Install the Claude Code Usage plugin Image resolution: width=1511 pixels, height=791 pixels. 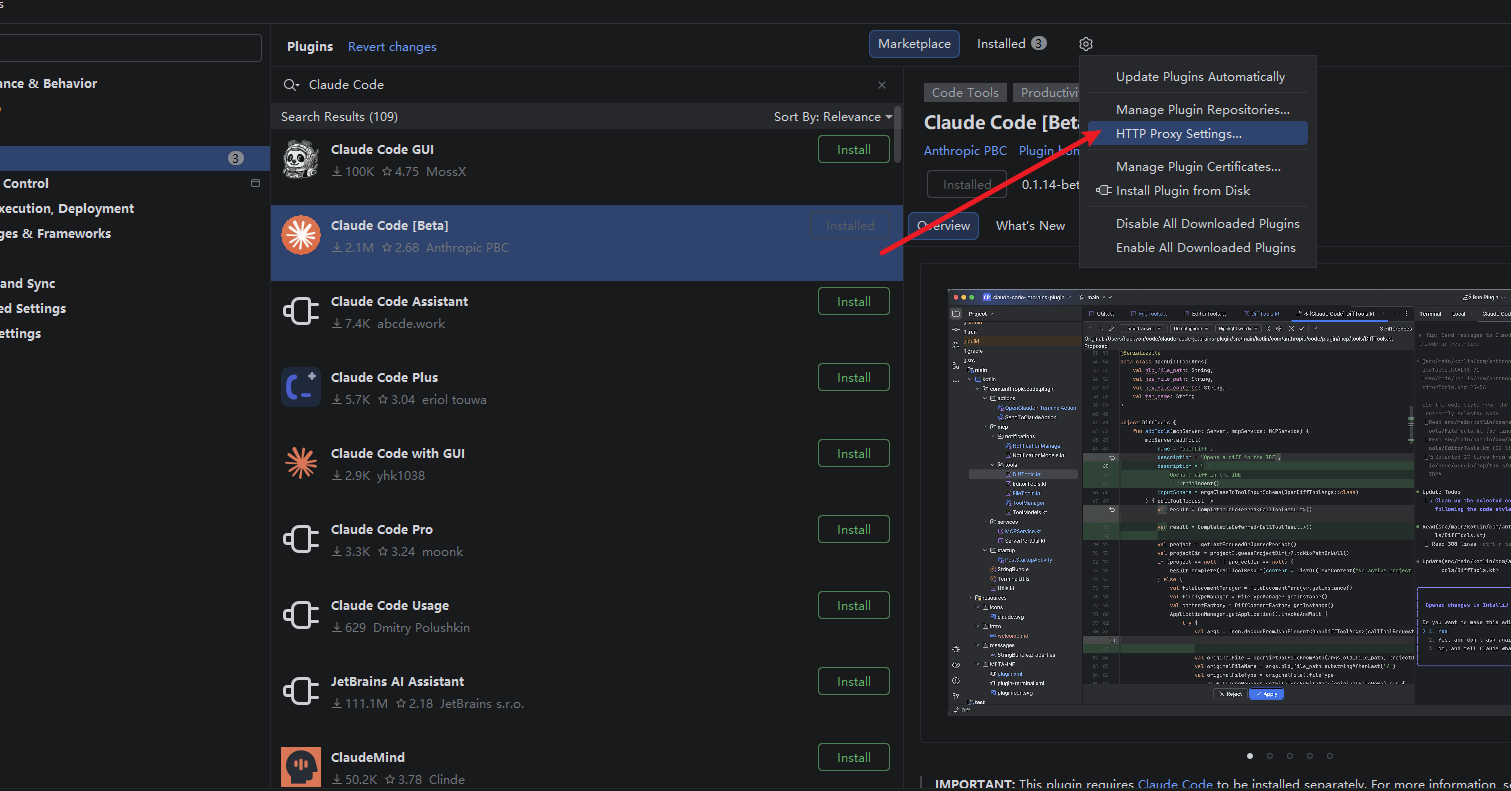pos(854,606)
